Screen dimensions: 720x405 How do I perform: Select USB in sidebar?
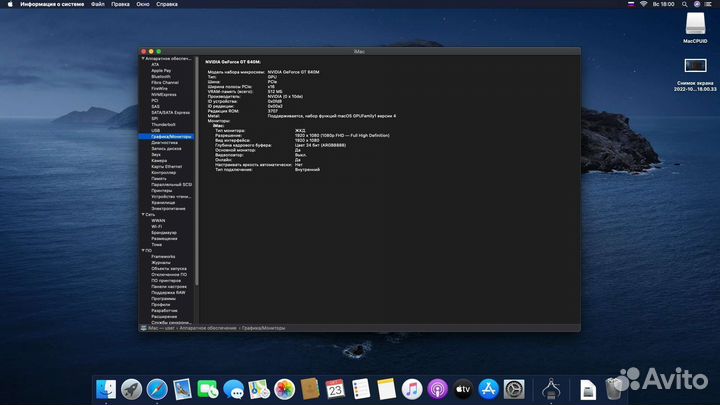[156, 130]
